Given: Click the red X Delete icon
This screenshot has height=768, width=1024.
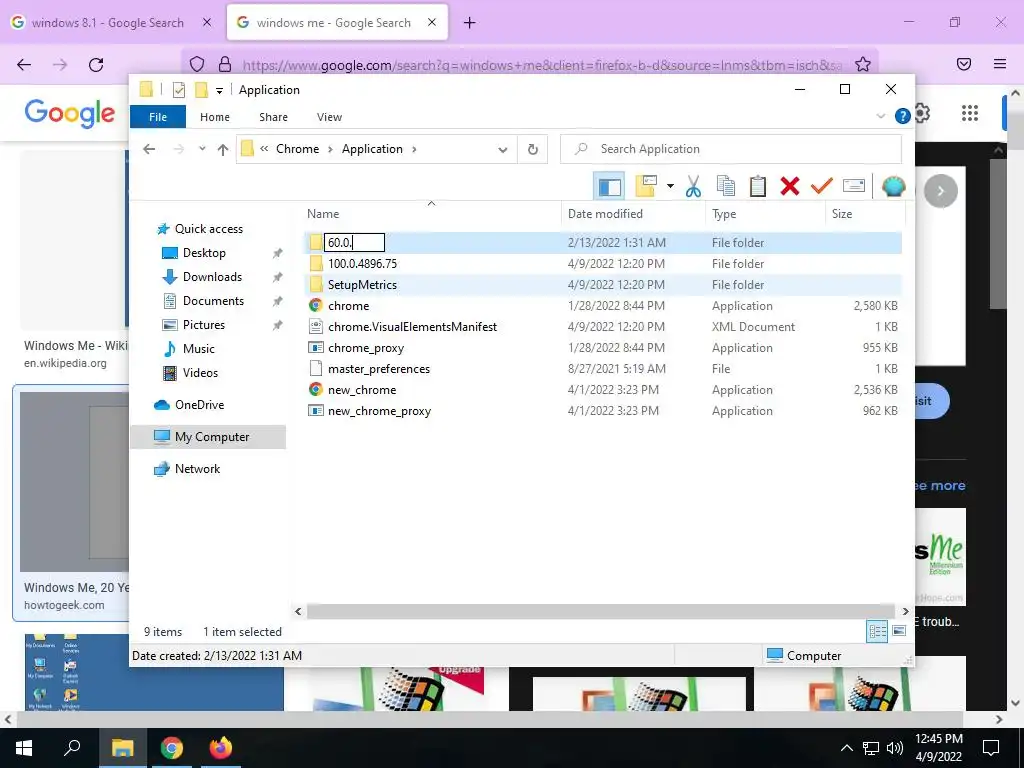Looking at the screenshot, I should 790,187.
